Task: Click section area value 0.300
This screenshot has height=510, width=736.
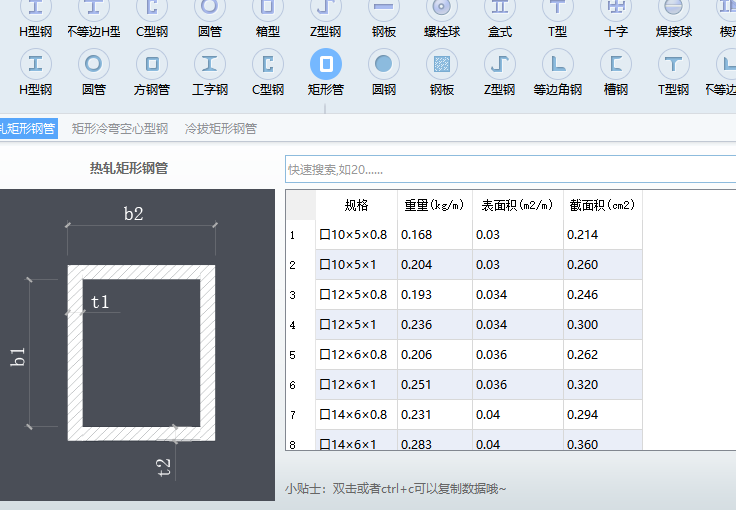Action: (603, 325)
